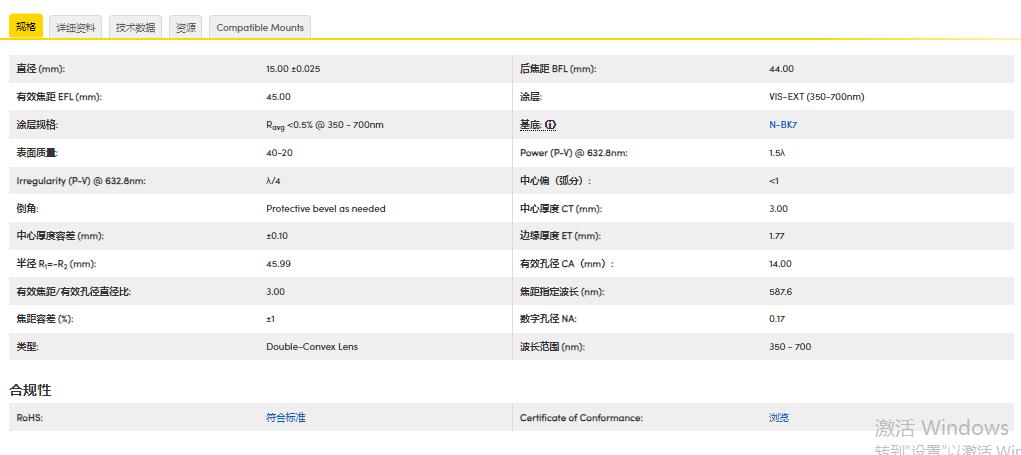Go to the 资源 tab
Image resolution: width=1021 pixels, height=455 pixels.
point(186,27)
